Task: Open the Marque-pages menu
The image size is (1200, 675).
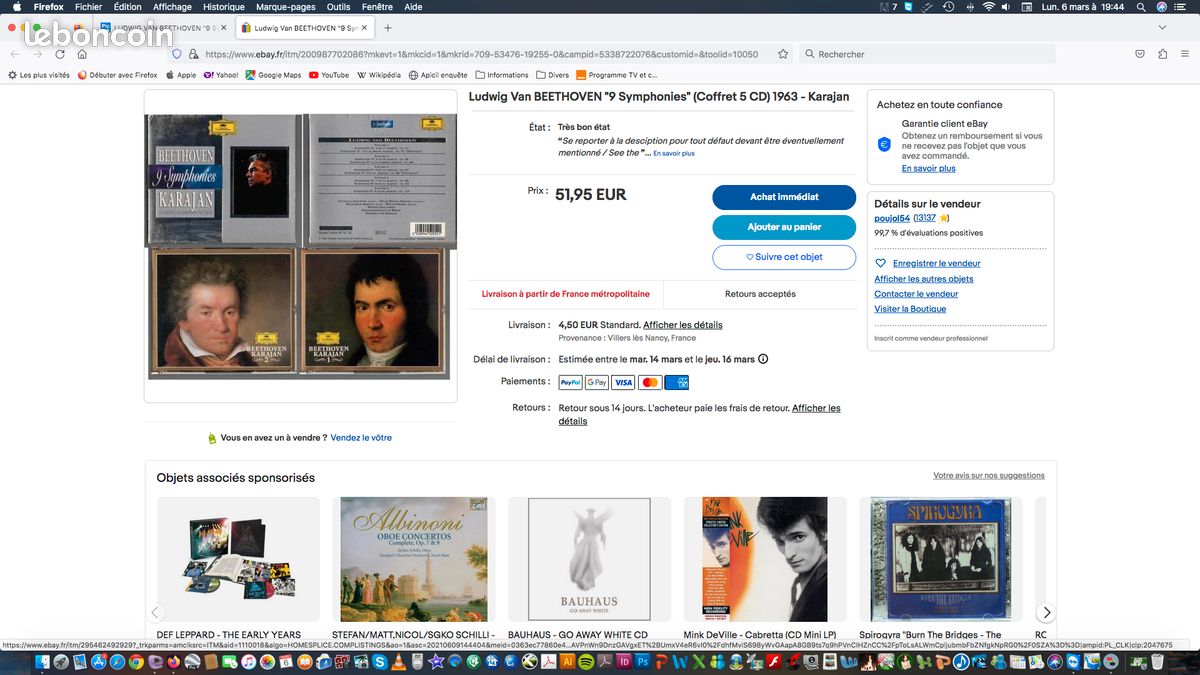Action: [285, 6]
